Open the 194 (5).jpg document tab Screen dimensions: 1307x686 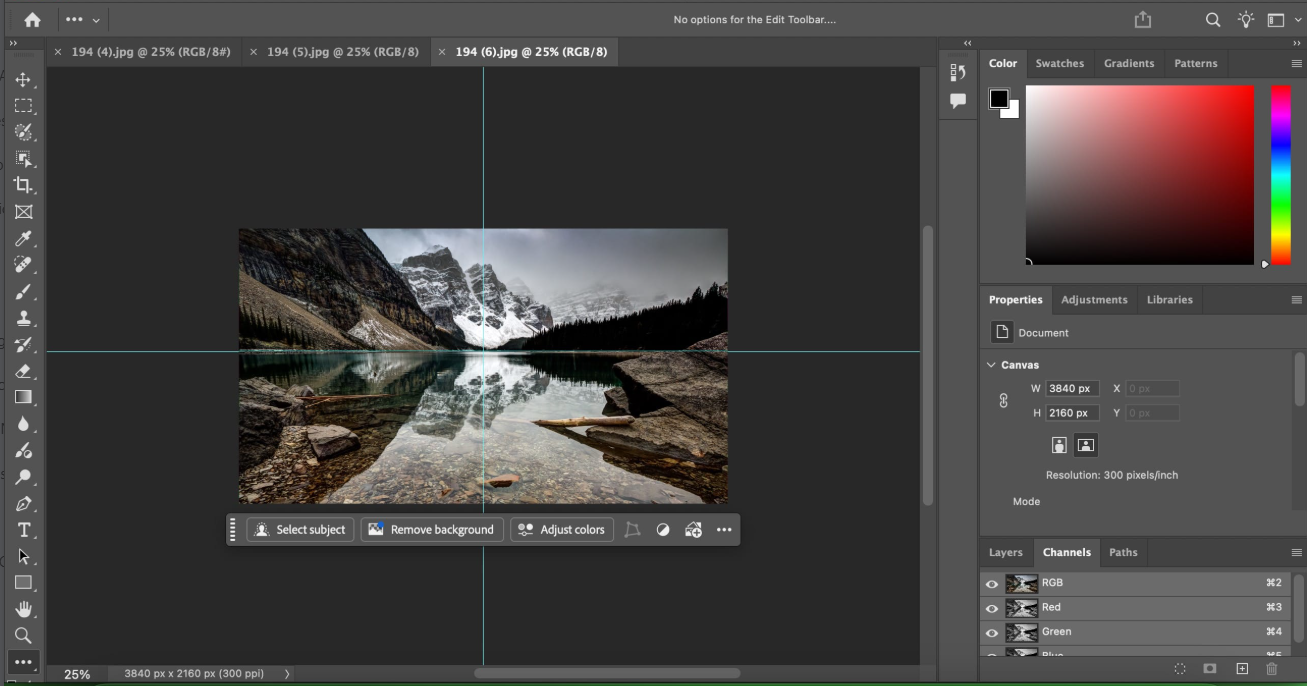click(x=342, y=52)
